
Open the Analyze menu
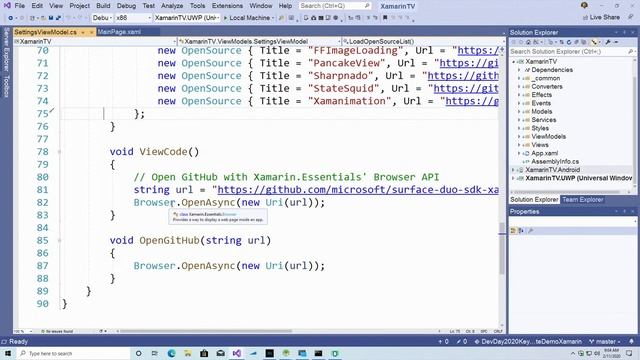[x=172, y=6]
